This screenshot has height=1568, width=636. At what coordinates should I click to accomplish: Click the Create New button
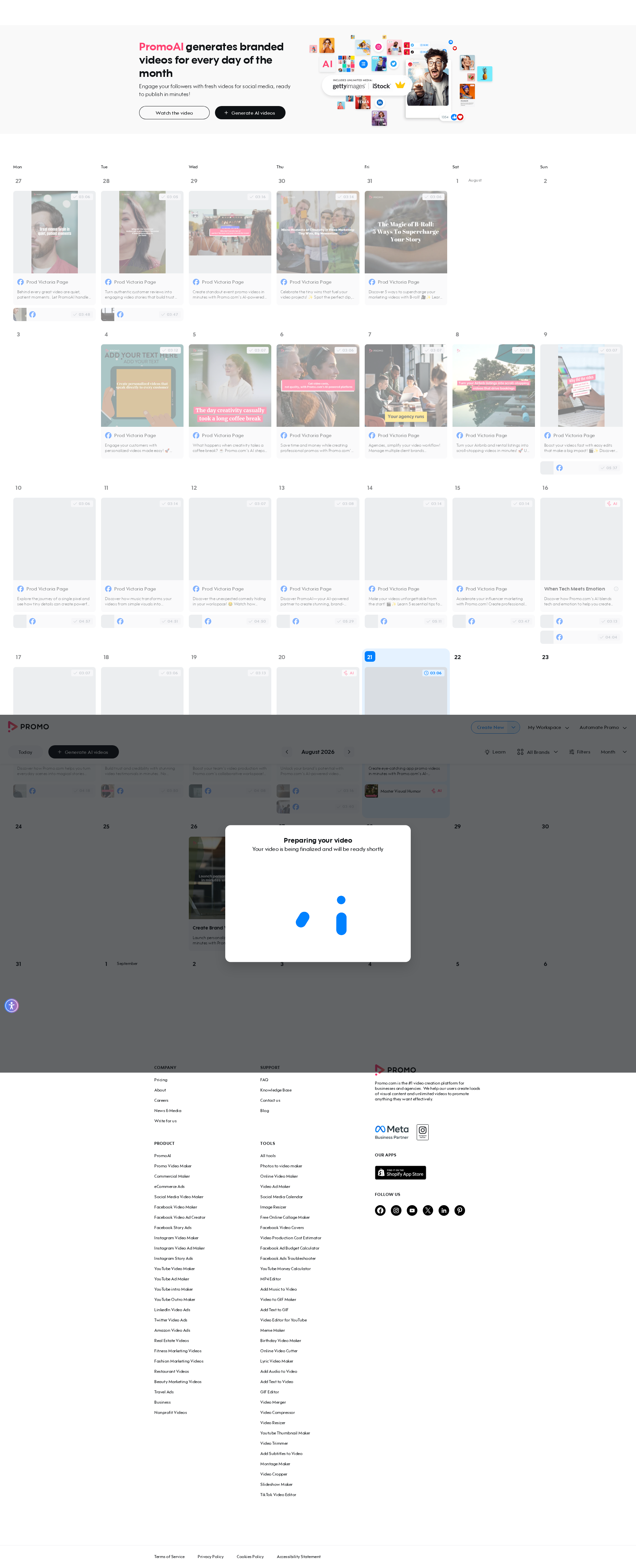[490, 727]
